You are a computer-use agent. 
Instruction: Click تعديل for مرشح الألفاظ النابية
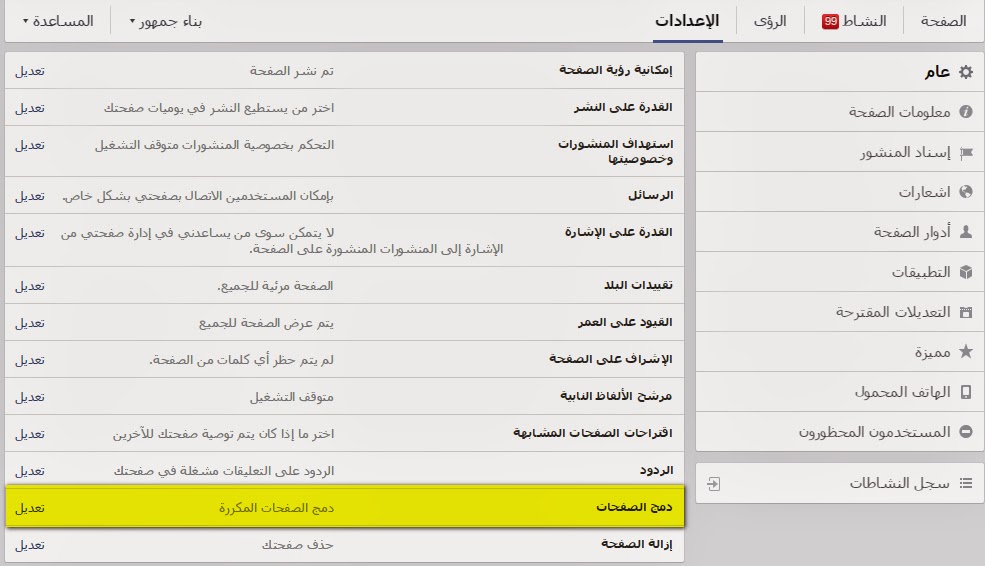click(x=30, y=397)
